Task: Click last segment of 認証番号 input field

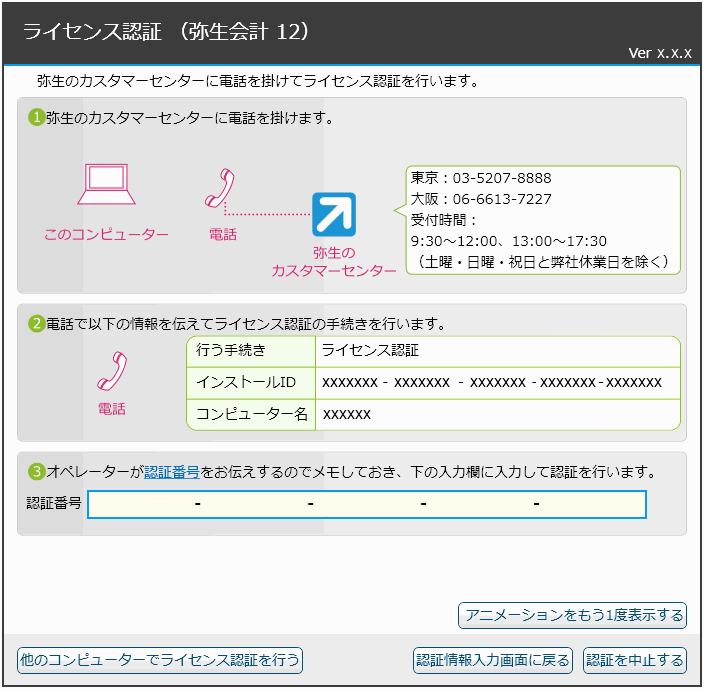Action: (x=592, y=505)
